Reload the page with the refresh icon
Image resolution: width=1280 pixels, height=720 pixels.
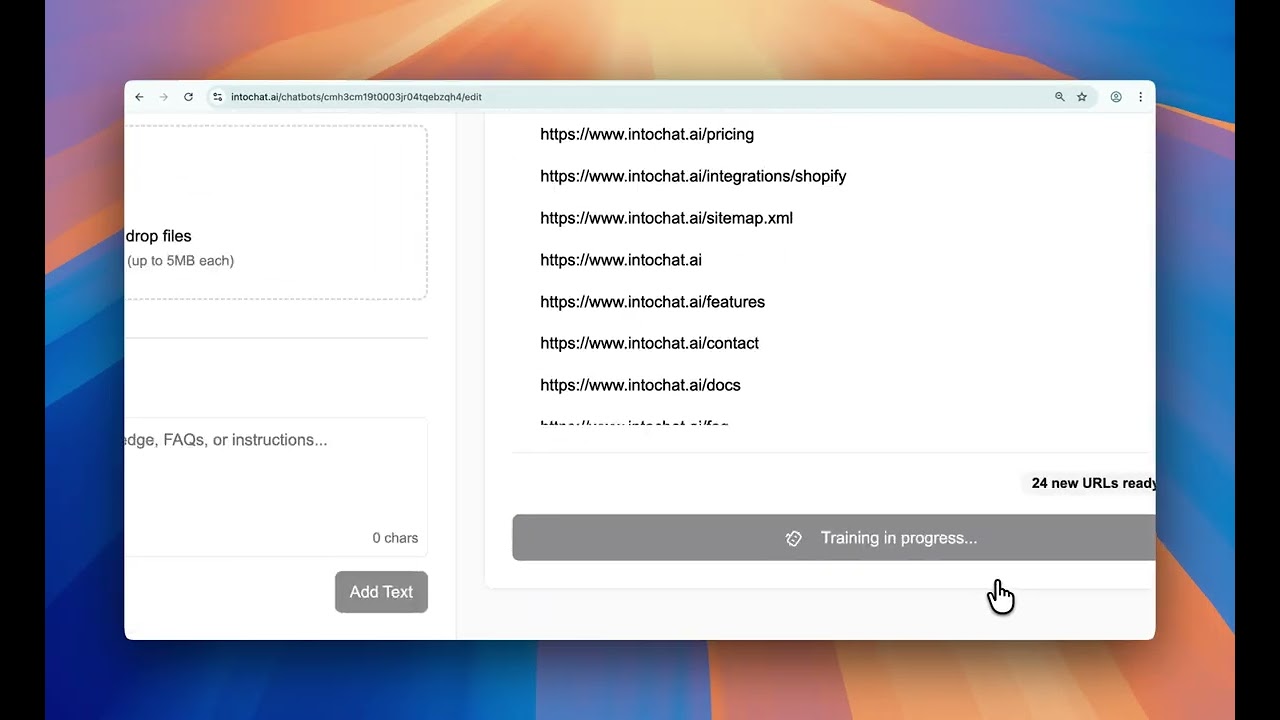pyautogui.click(x=188, y=97)
